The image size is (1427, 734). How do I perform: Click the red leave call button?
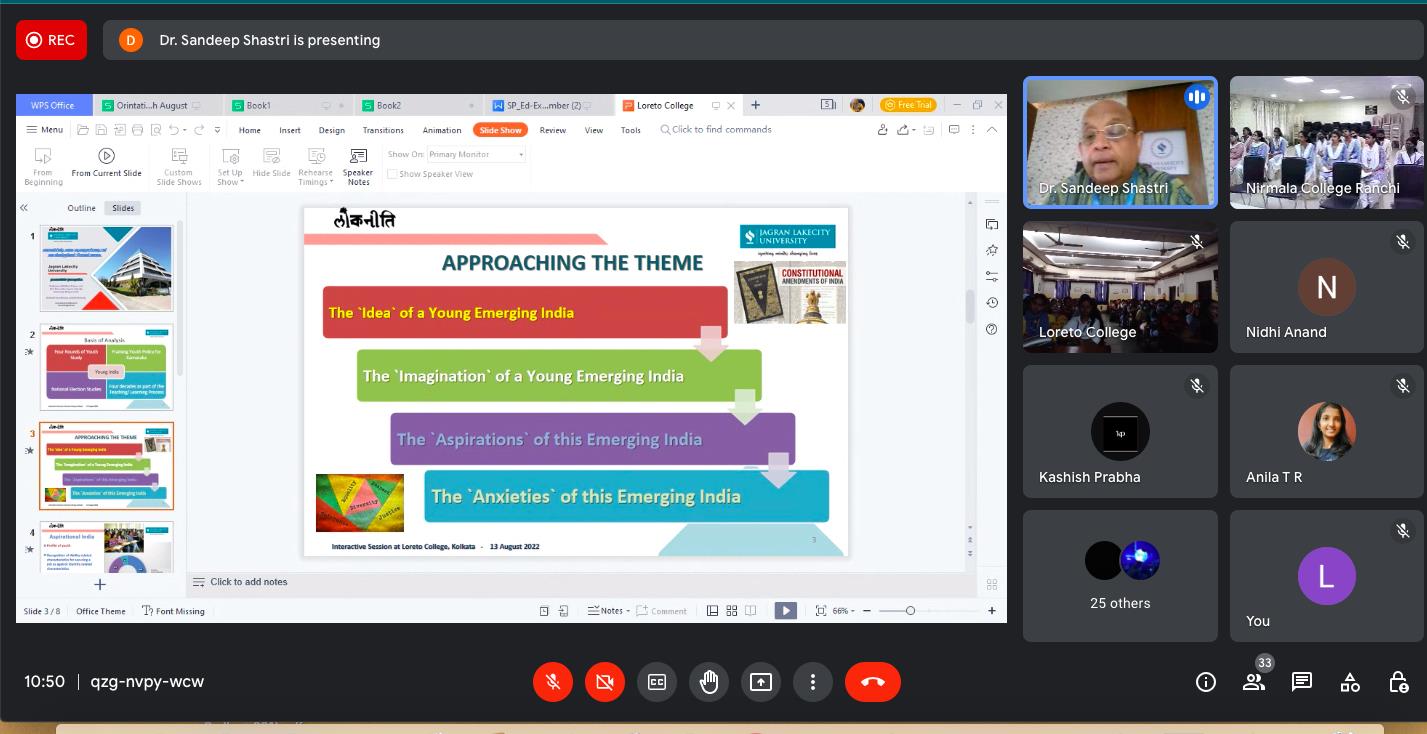[872, 682]
